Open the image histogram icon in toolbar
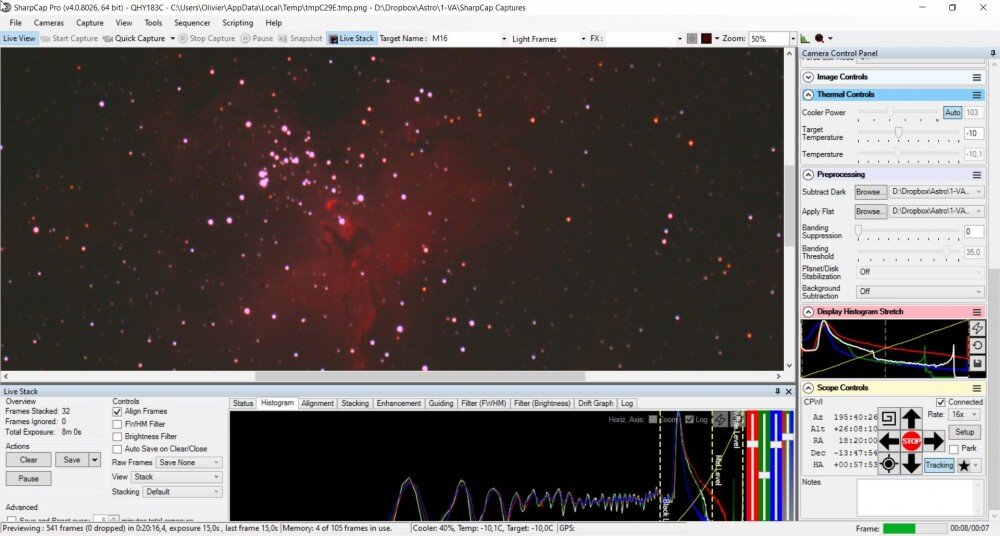 coord(805,38)
